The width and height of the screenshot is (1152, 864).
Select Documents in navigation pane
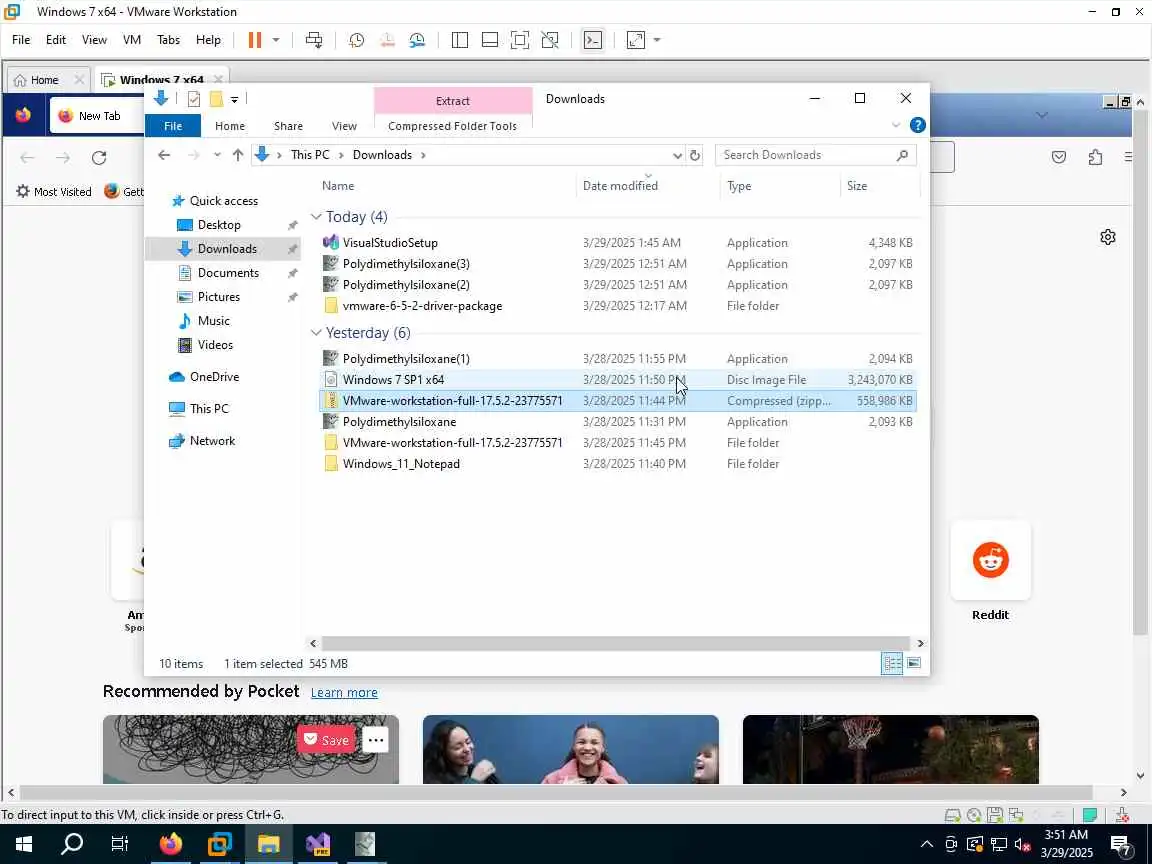pos(228,273)
